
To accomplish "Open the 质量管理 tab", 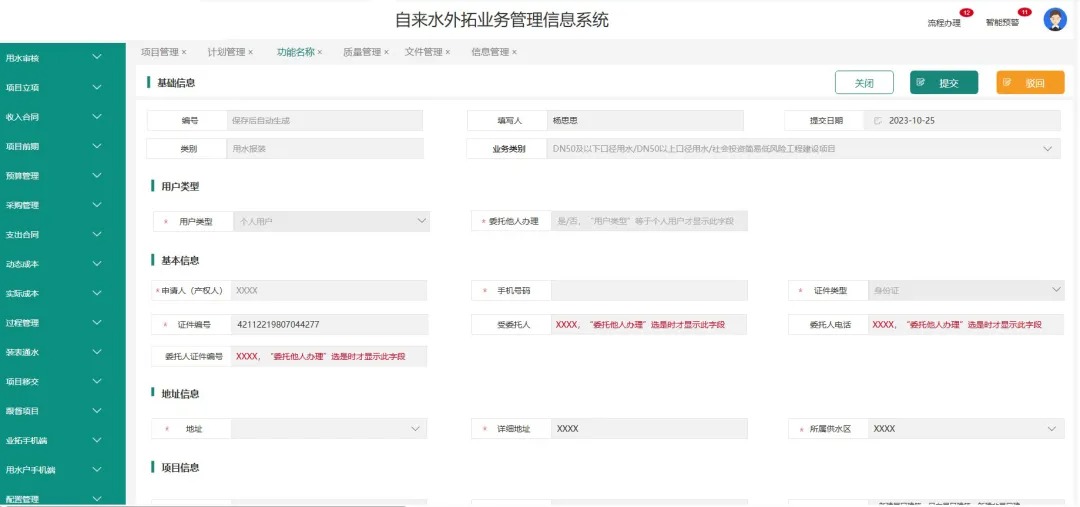I will coord(362,52).
